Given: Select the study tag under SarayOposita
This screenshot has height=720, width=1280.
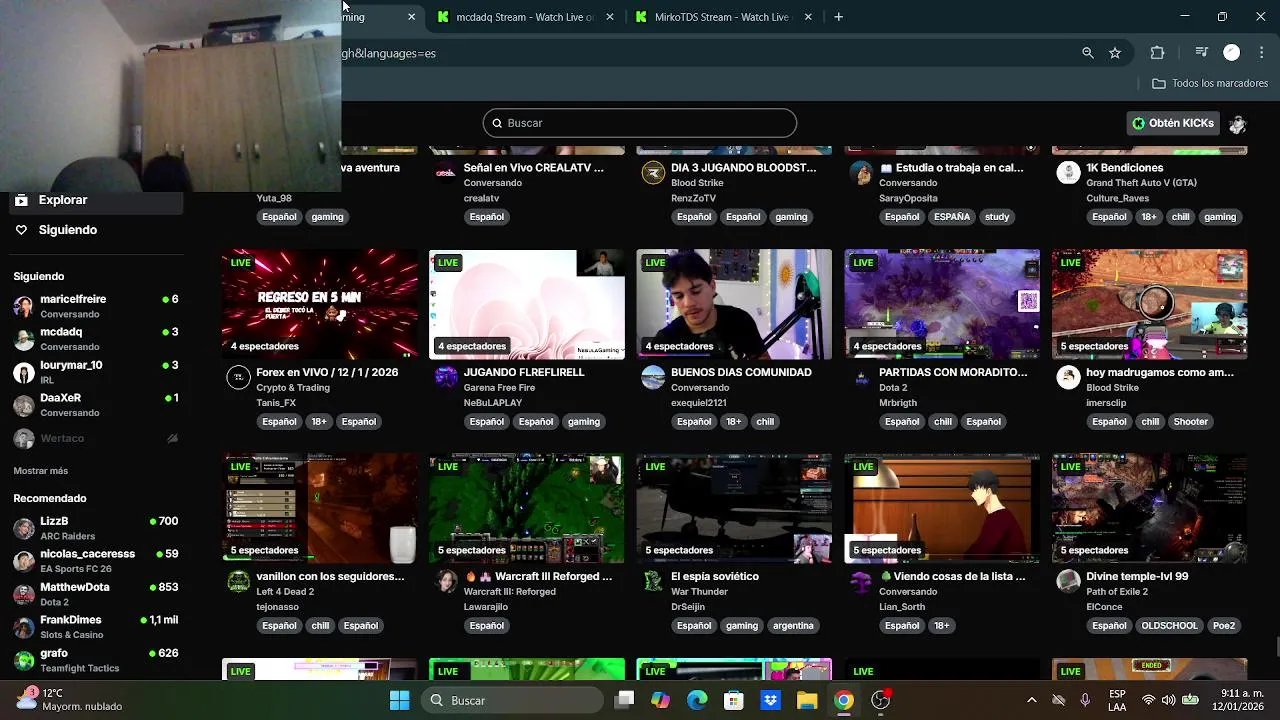Looking at the screenshot, I should 997,217.
